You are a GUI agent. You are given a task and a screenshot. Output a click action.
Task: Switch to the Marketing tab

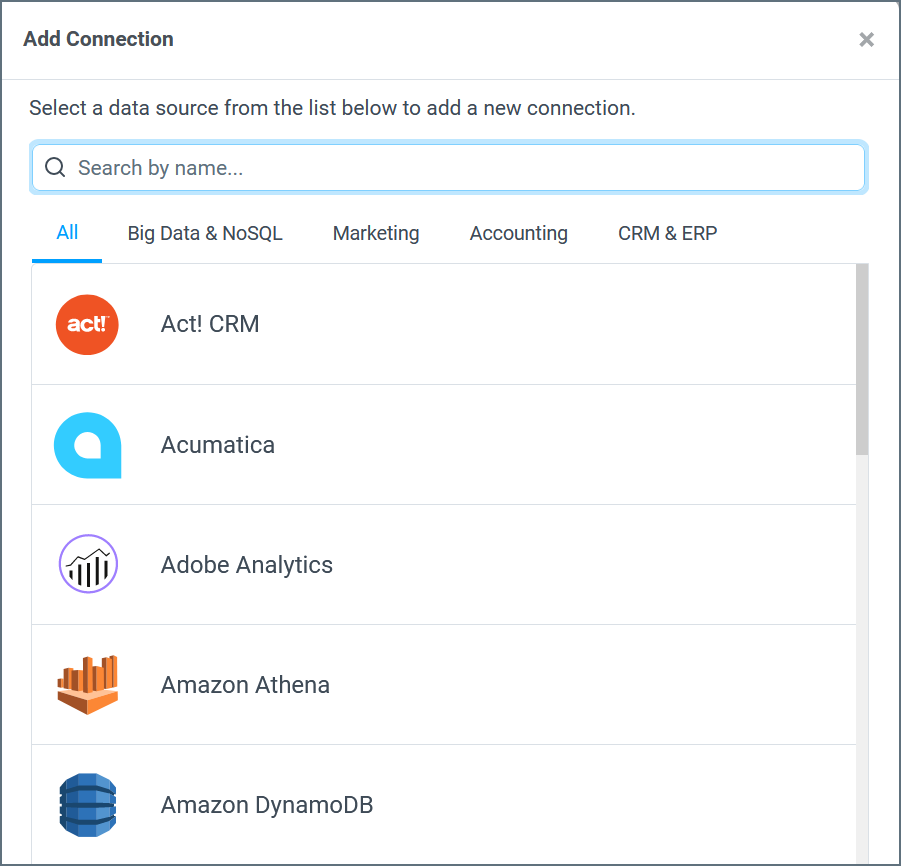(376, 233)
